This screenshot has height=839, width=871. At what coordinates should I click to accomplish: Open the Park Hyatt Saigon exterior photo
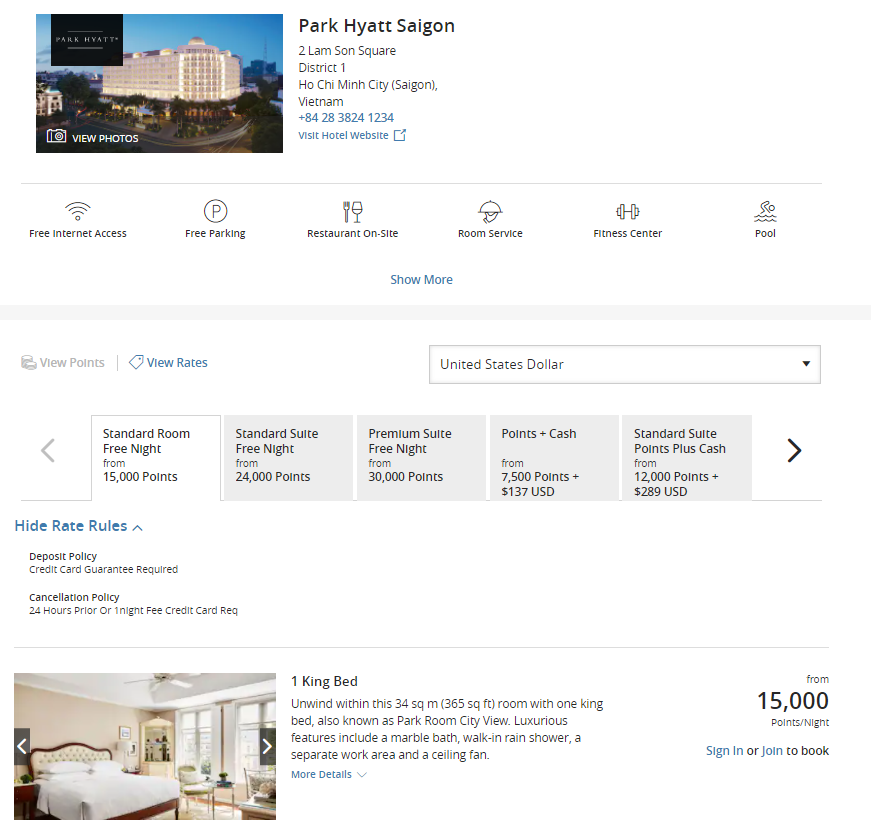[159, 83]
